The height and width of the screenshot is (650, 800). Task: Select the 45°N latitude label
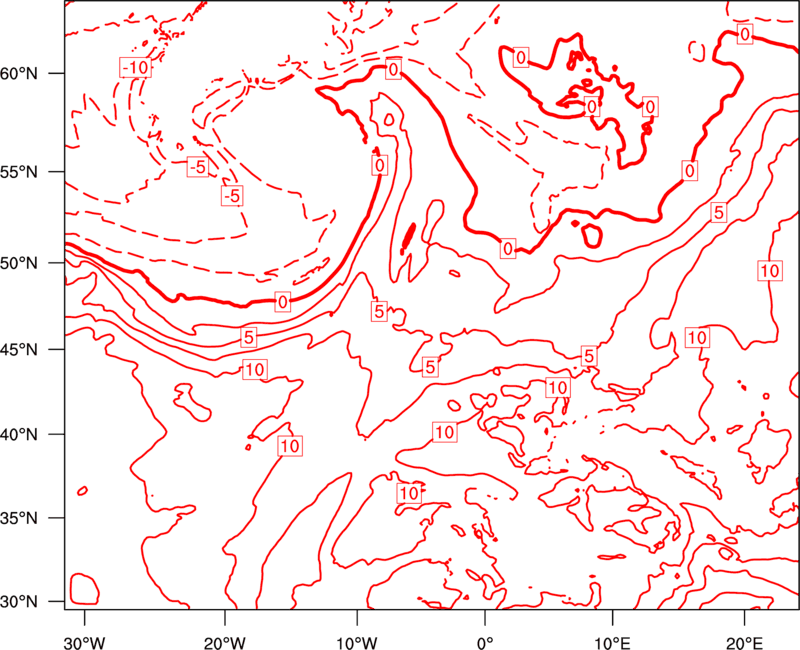click(x=19, y=350)
